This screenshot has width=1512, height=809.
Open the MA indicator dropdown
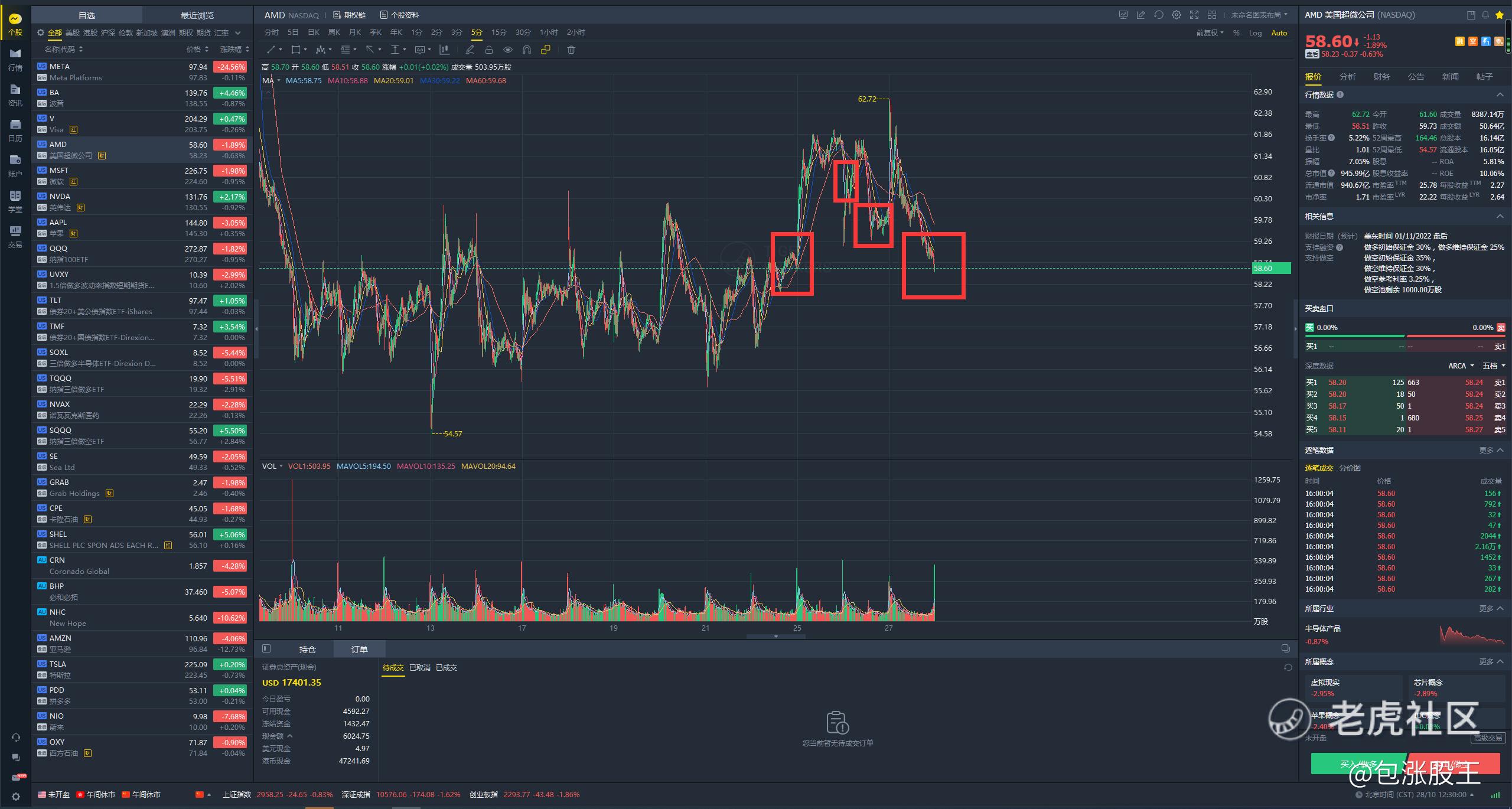click(x=271, y=80)
